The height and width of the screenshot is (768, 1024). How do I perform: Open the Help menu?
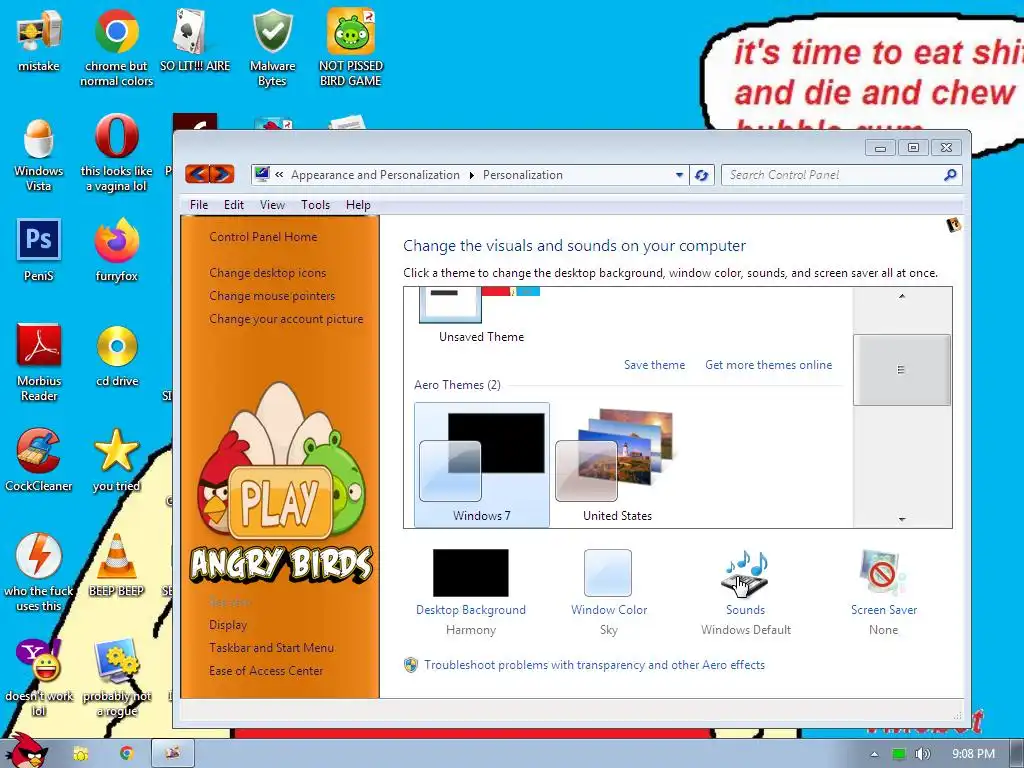[358, 204]
